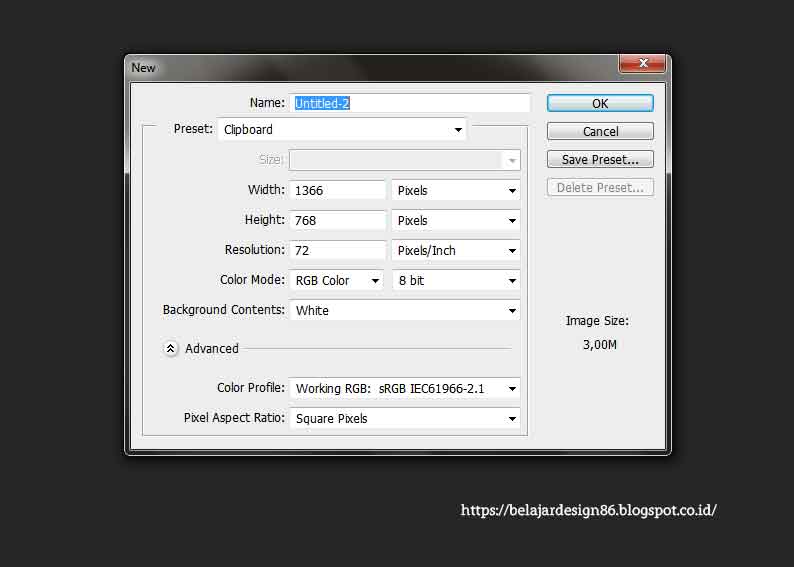Open the Preset dropdown showing Clipboard
This screenshot has width=794, height=567.
342,130
